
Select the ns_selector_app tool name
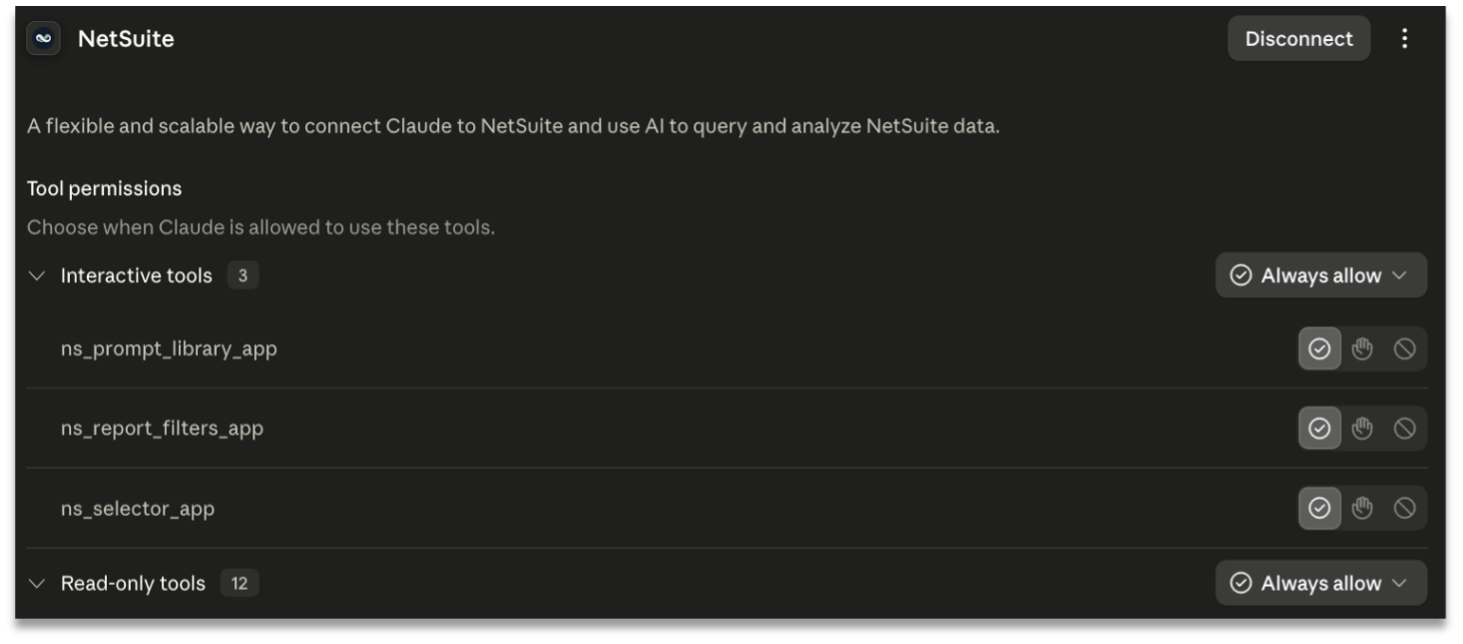(x=138, y=509)
